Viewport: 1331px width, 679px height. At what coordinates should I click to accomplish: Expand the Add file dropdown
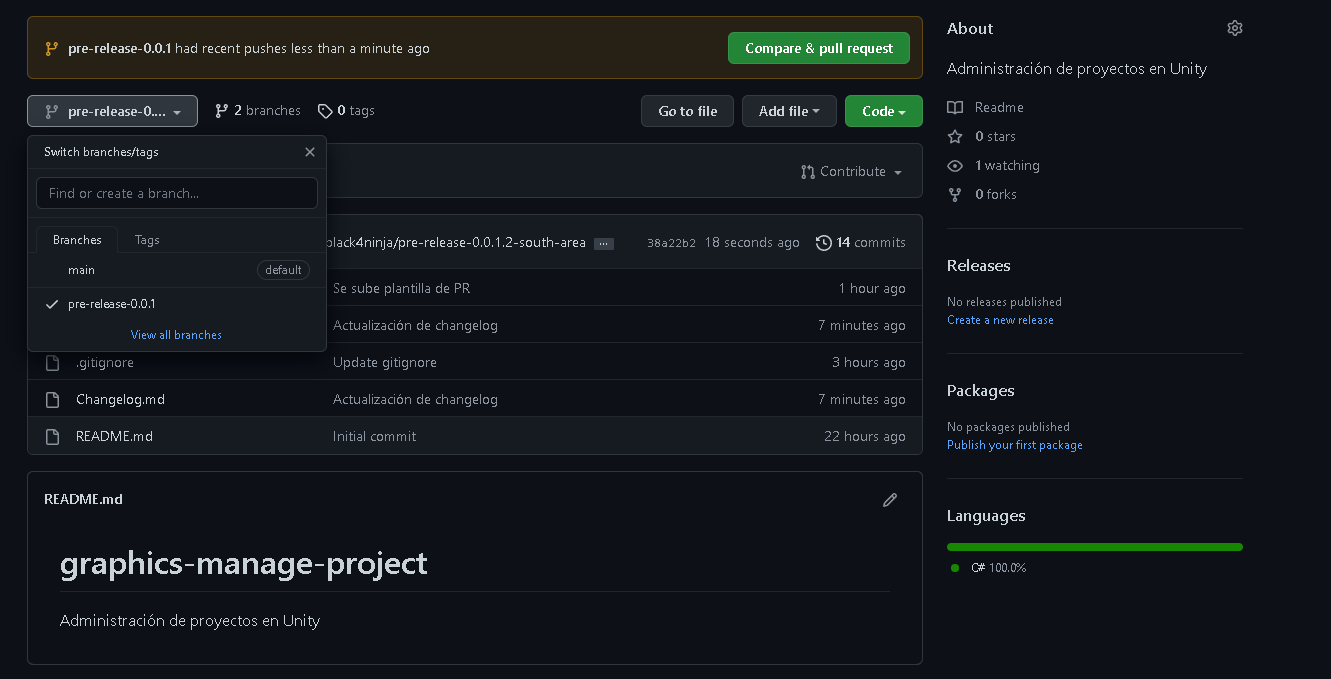tap(789, 111)
